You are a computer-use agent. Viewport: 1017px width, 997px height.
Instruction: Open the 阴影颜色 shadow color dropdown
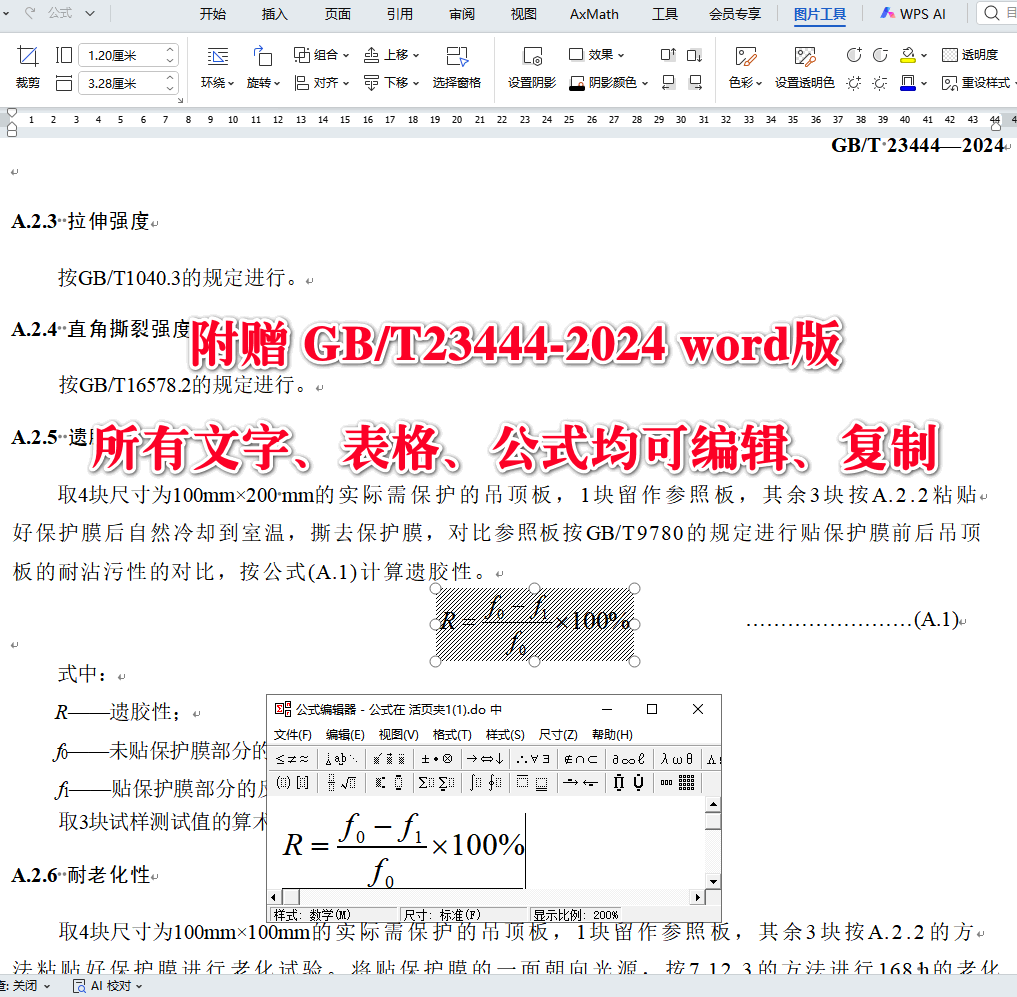click(610, 81)
